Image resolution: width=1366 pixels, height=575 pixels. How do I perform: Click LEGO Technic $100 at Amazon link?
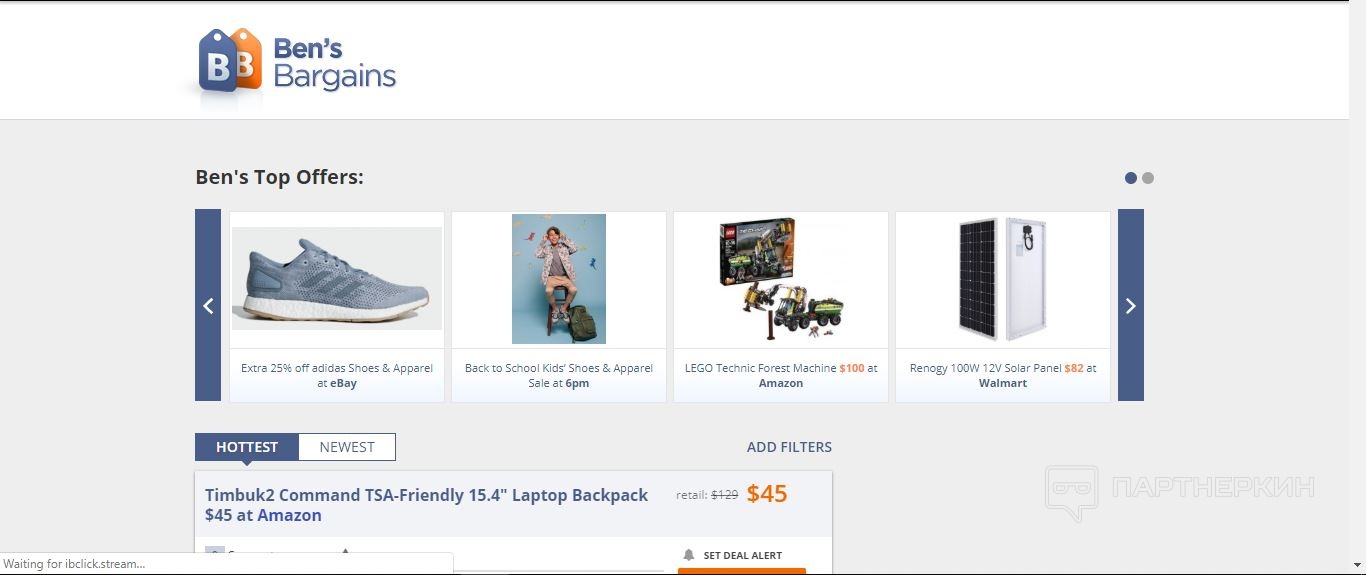781,375
